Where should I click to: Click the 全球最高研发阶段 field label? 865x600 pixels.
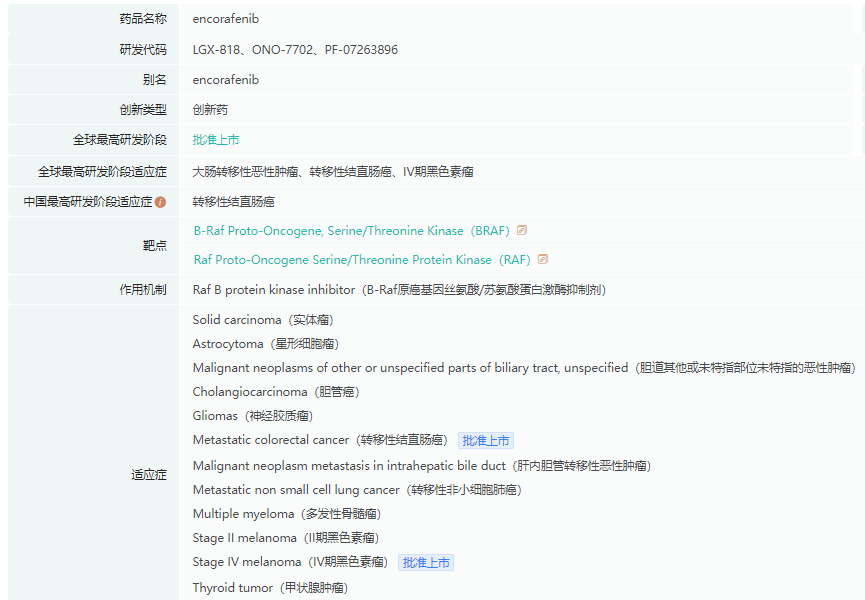click(120, 140)
